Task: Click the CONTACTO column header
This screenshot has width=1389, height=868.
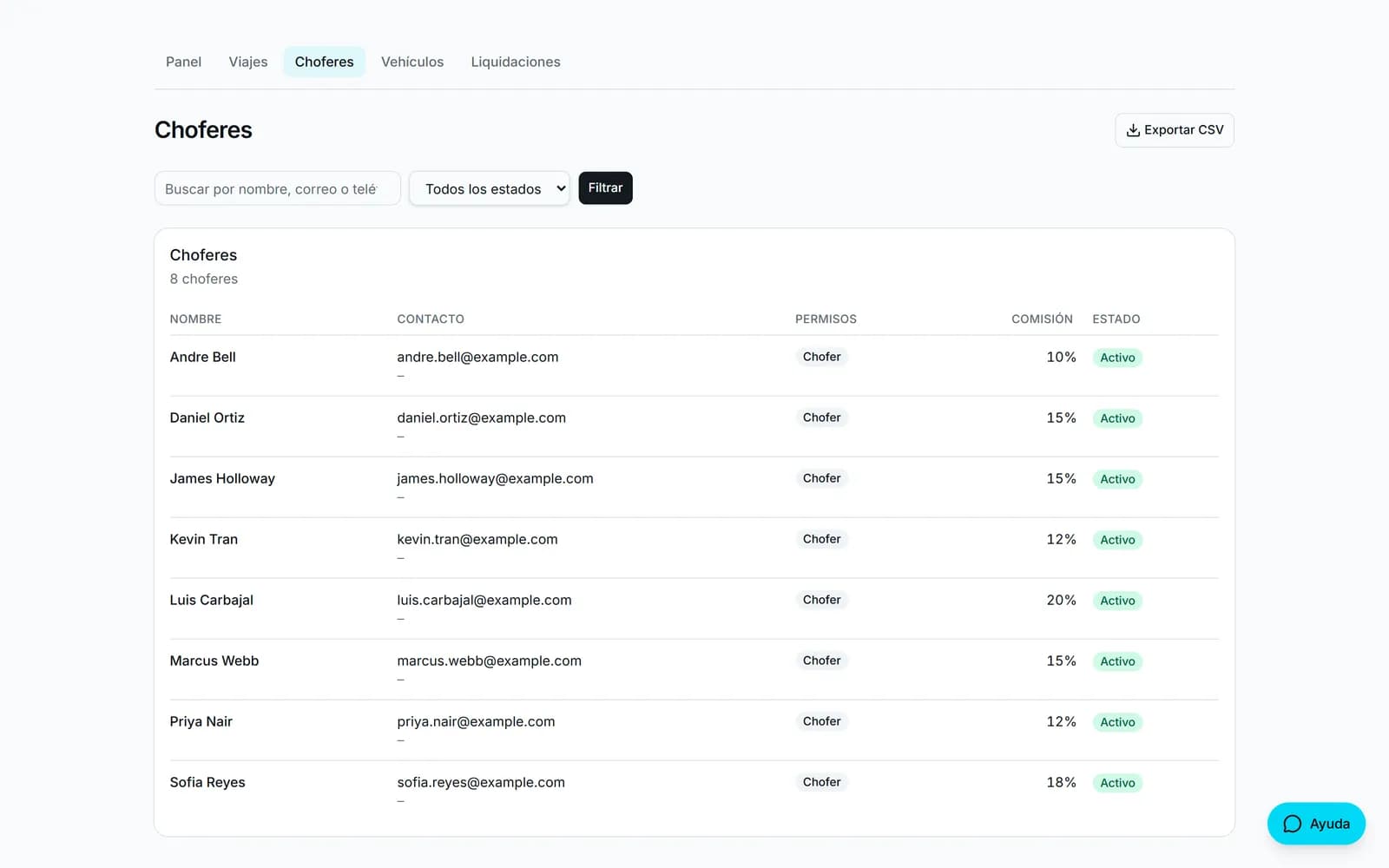Action: 431,319
